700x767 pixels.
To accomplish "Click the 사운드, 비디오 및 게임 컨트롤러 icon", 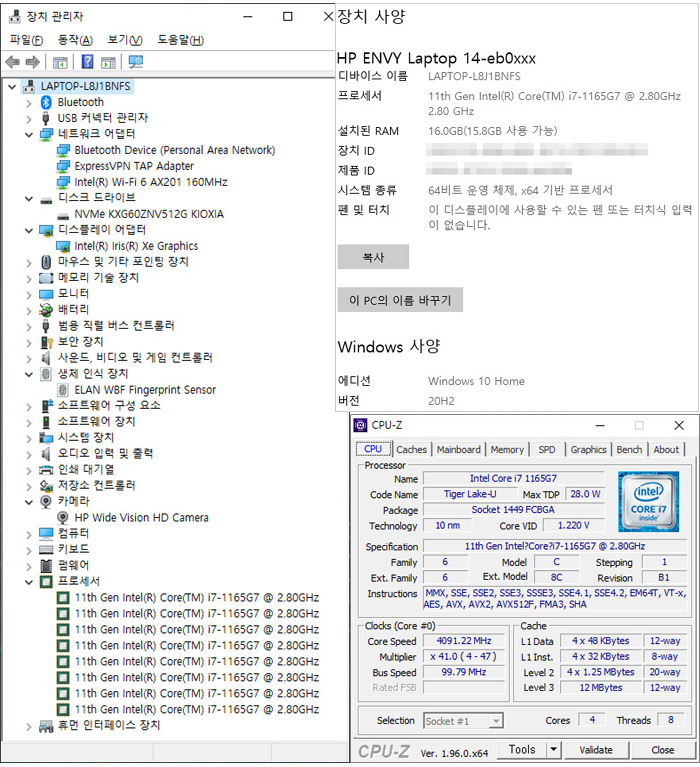I will [x=46, y=358].
